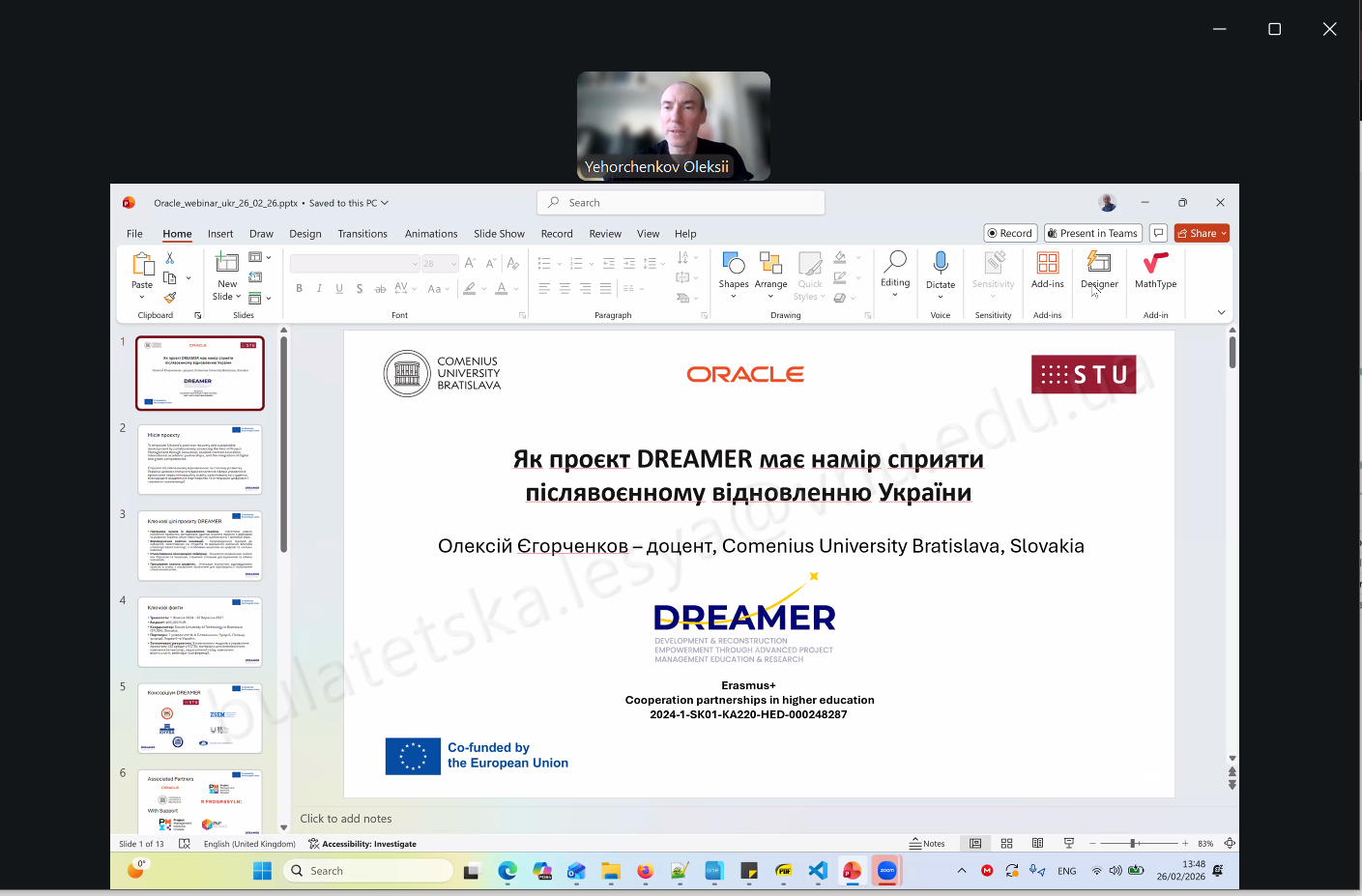Switch to Slide Sorter view
The width and height of the screenshot is (1362, 896).
tap(1006, 844)
